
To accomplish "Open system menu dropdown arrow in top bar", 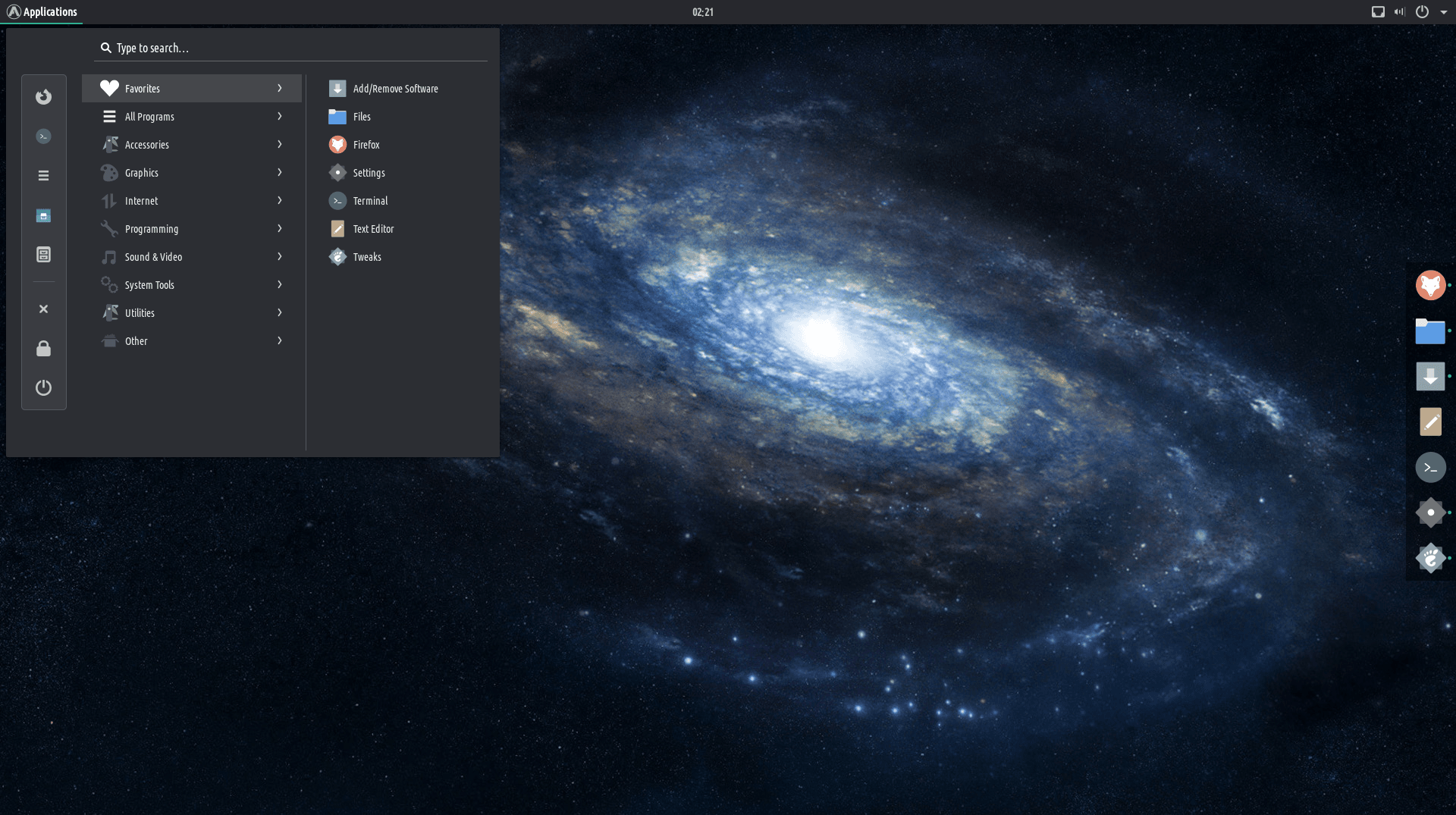I will (1444, 12).
